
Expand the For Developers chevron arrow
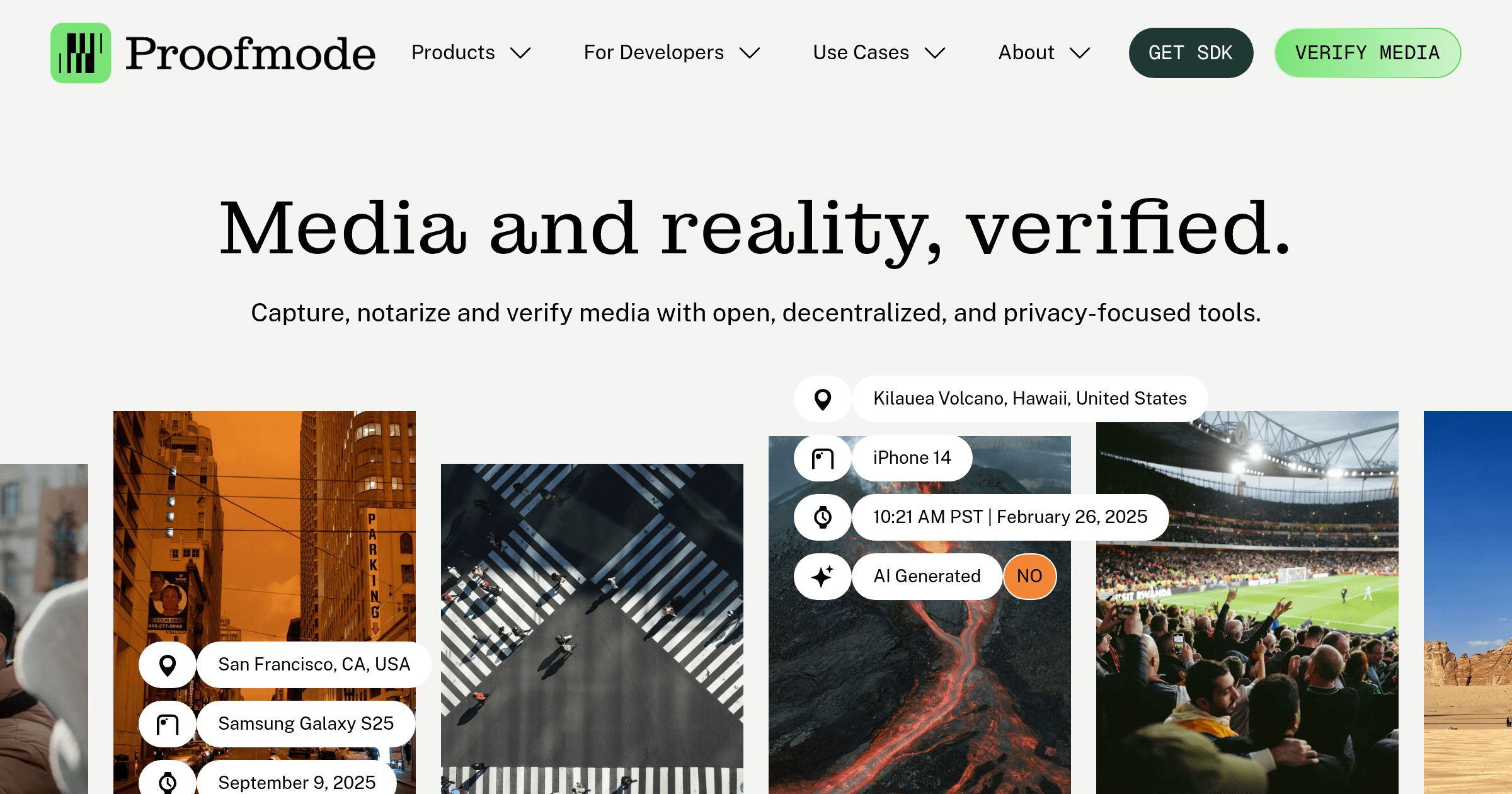click(750, 53)
